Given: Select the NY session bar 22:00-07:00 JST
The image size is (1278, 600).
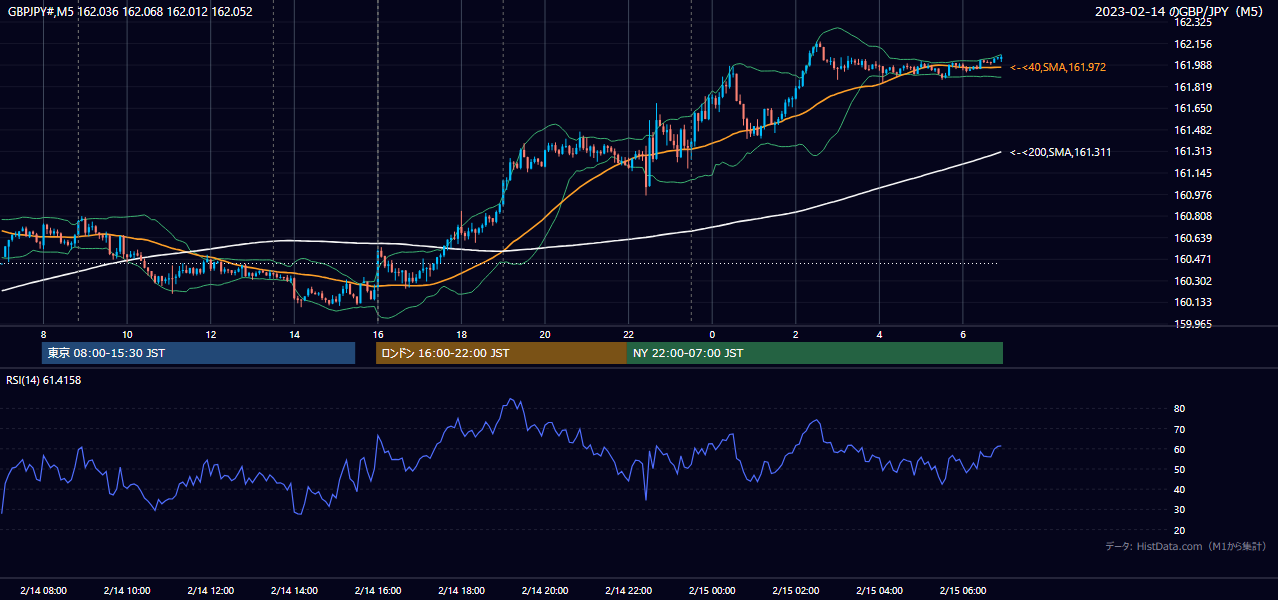Looking at the screenshot, I should 815,353.
